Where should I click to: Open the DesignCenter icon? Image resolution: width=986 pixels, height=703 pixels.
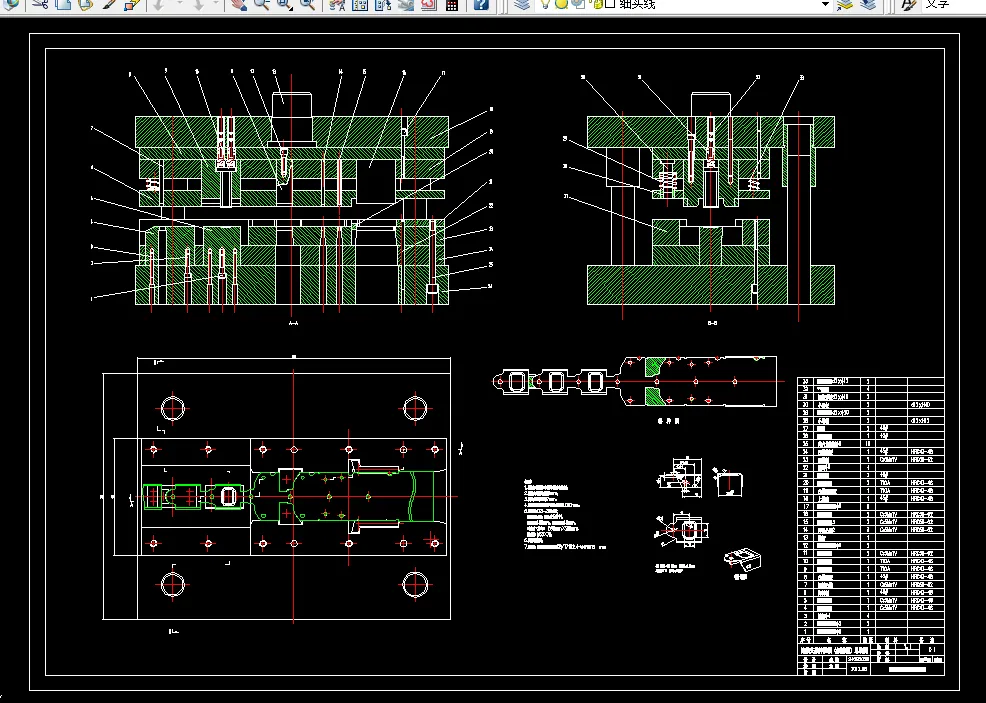[x=360, y=4]
